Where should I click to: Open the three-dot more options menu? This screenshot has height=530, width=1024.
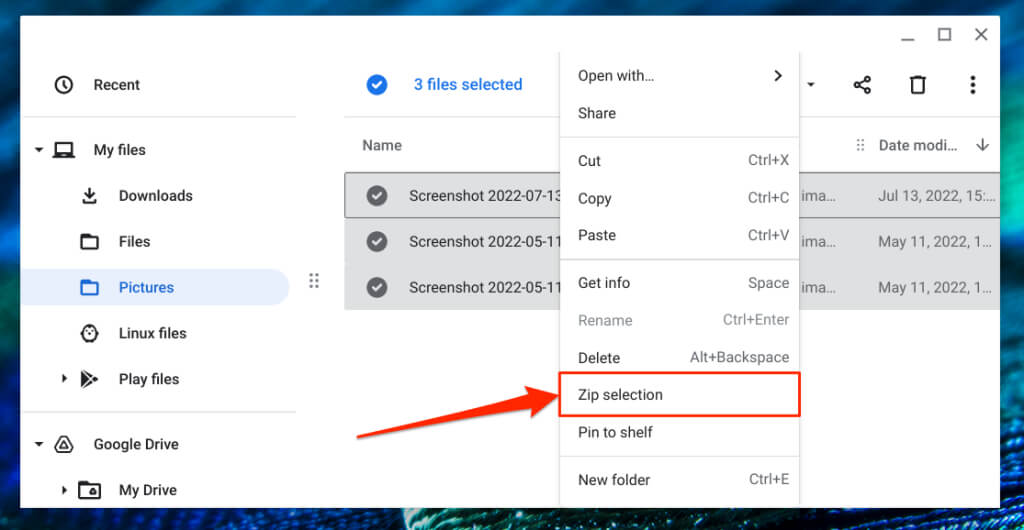pos(972,85)
